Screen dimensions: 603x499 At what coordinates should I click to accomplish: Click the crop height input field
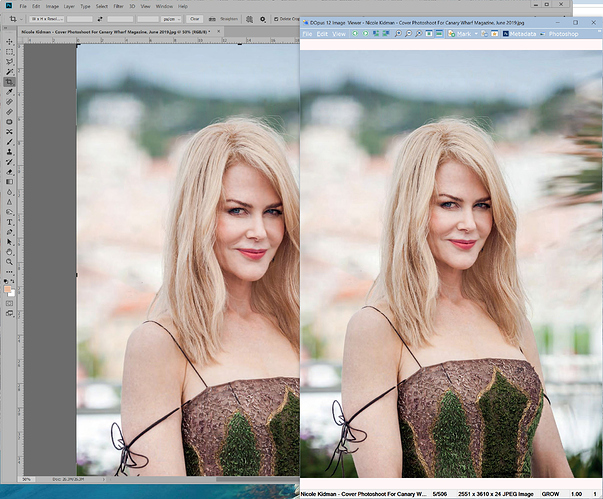[x=120, y=19]
